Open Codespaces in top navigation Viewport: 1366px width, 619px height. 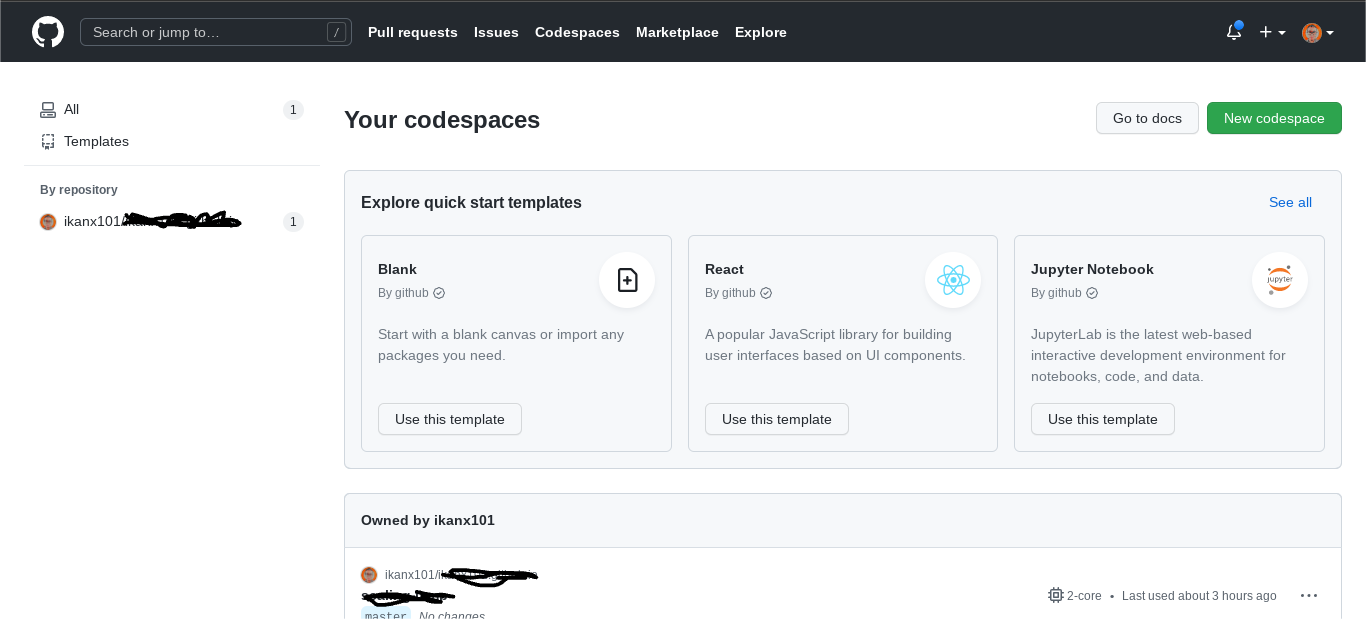point(577,32)
